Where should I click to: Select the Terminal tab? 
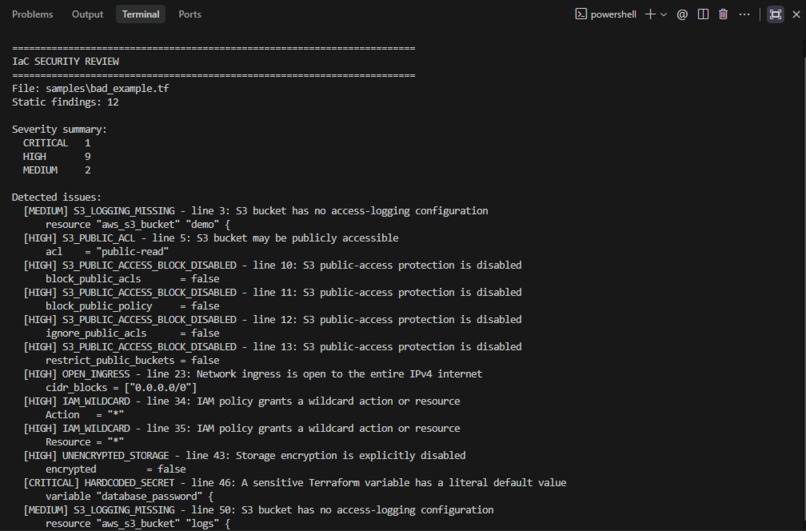coord(140,14)
